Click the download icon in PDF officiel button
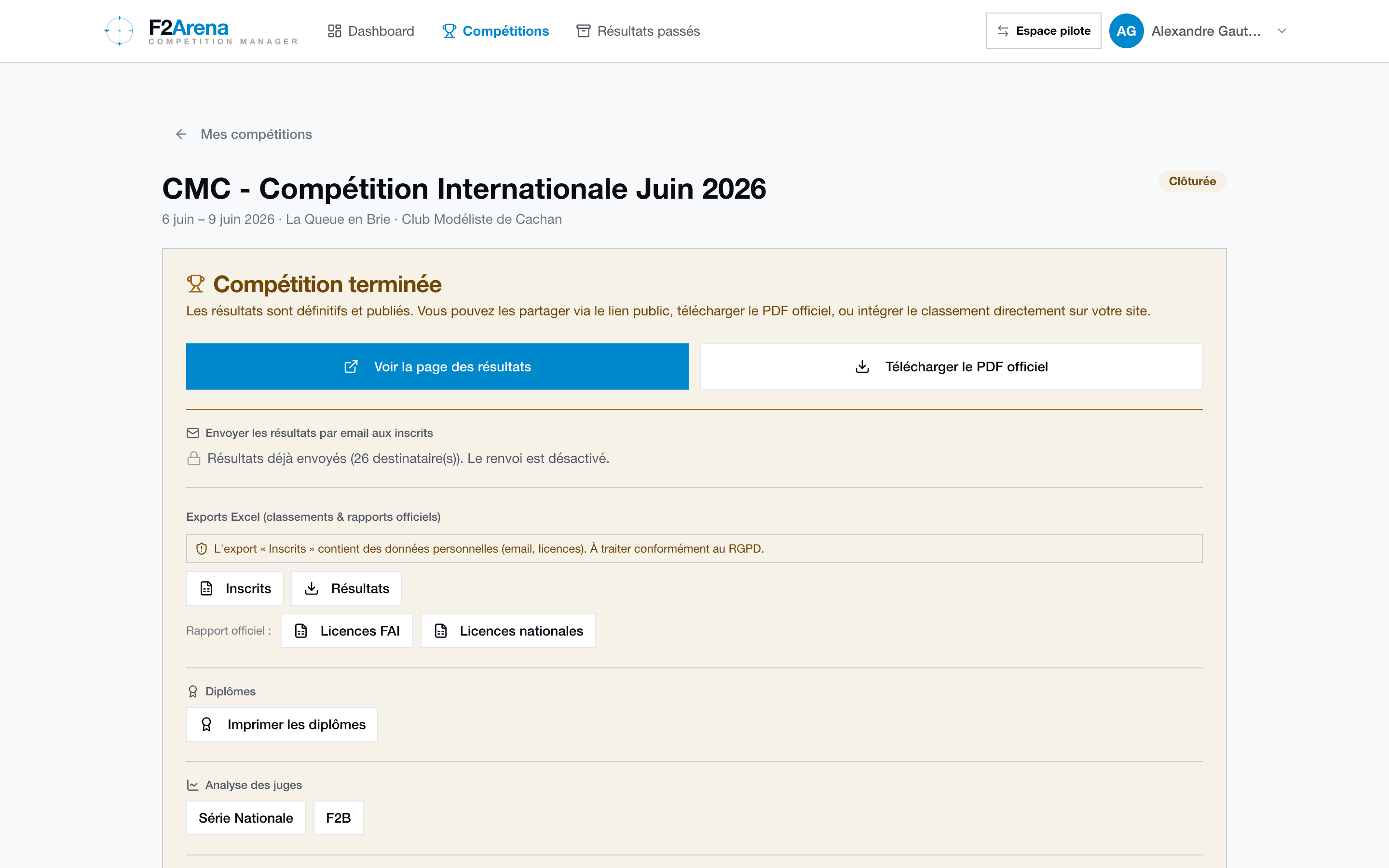The height and width of the screenshot is (868, 1389). pyautogui.click(x=862, y=366)
